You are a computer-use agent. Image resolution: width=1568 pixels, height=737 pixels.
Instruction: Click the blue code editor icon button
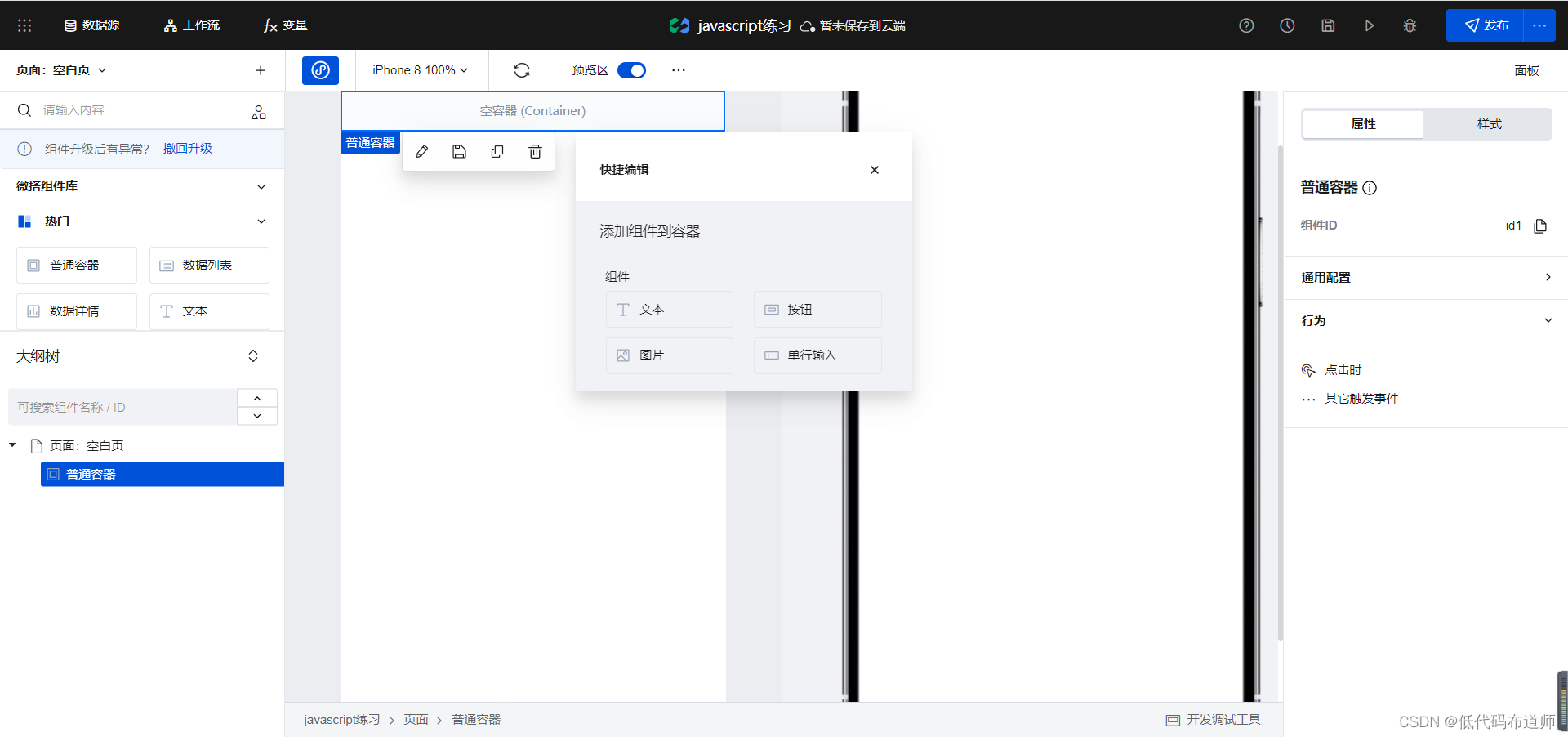320,70
